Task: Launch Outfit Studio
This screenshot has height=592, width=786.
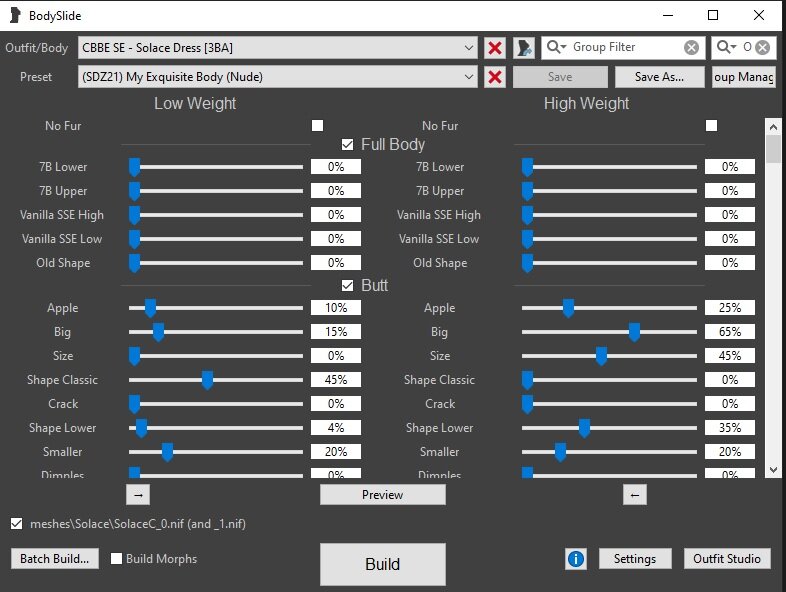Action: (x=727, y=558)
